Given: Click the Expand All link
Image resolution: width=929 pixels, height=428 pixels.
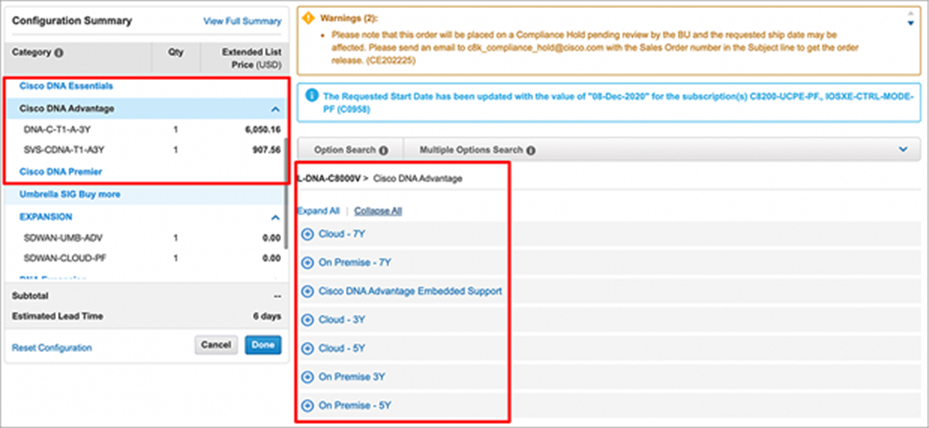Looking at the screenshot, I should point(318,211).
